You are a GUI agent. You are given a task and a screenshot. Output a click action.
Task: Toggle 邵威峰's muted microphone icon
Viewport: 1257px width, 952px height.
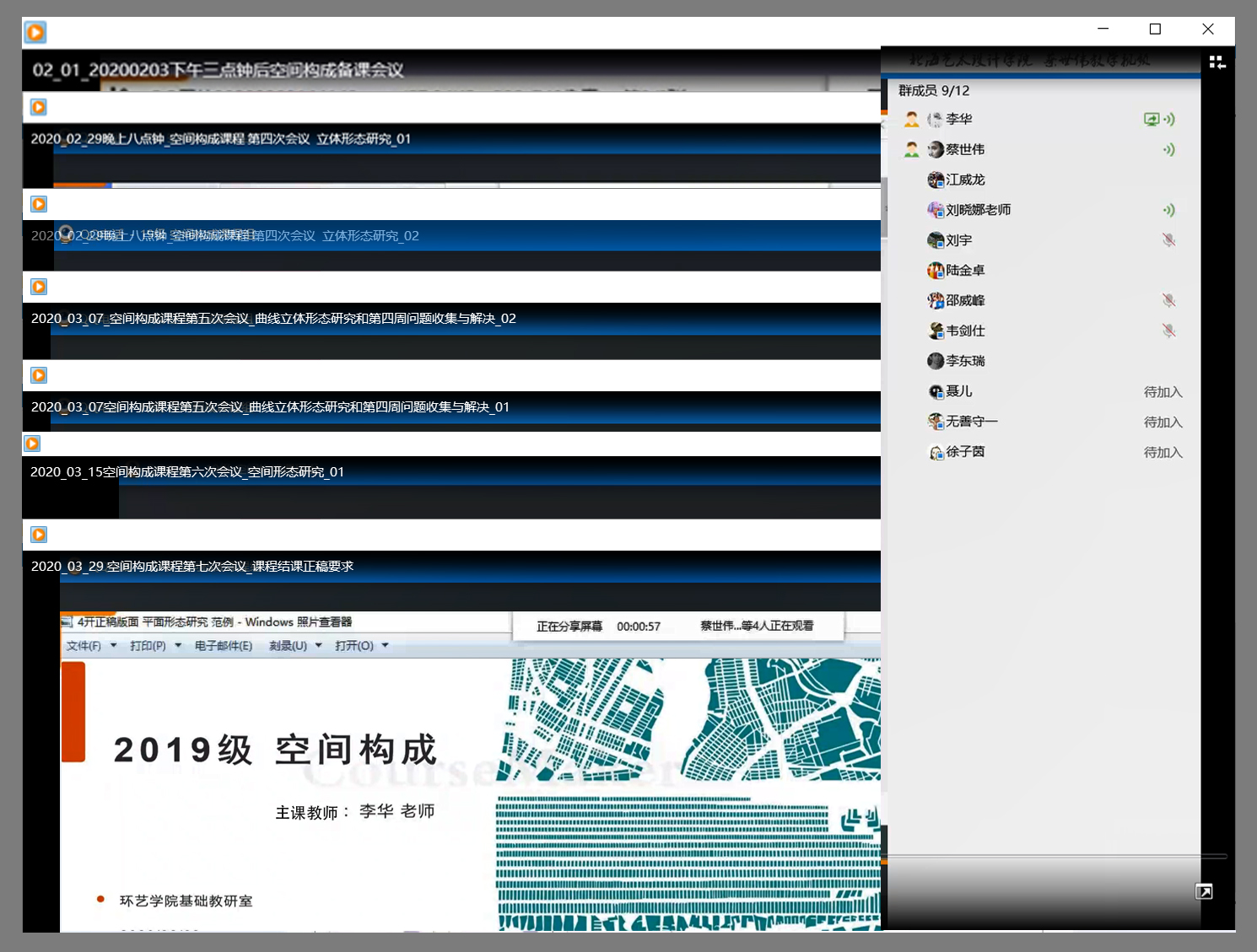[1168, 300]
